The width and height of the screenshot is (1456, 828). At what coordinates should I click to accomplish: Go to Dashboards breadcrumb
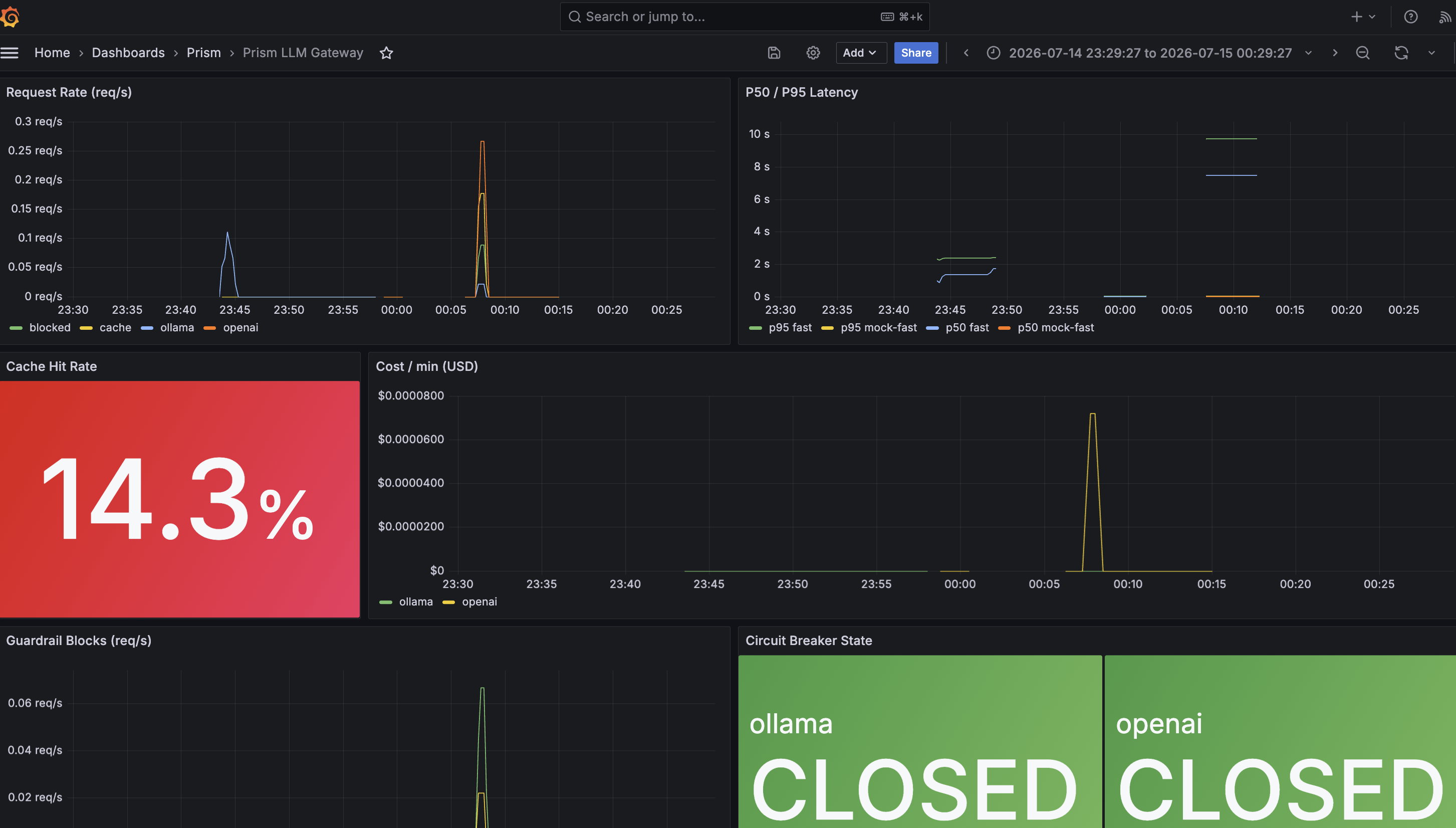coord(128,53)
